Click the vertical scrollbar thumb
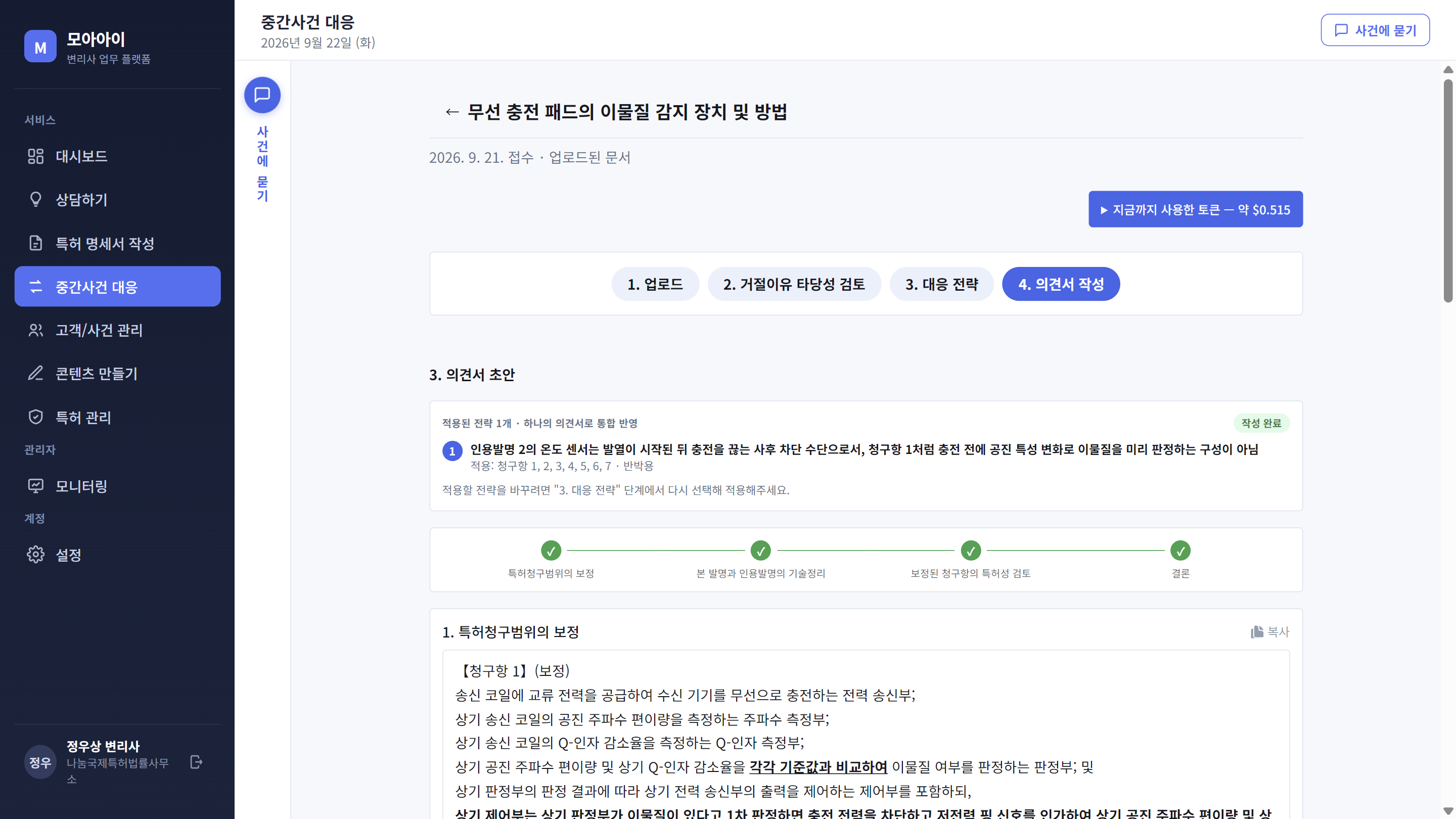The width and height of the screenshot is (1456, 819). [1448, 191]
